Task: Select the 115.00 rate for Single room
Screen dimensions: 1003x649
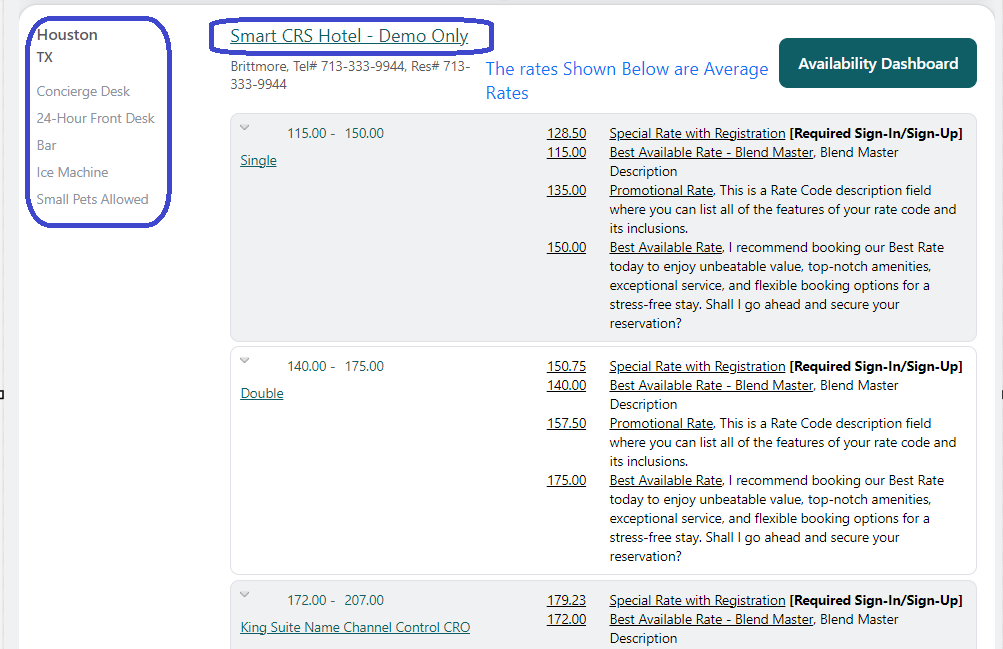Action: coord(566,152)
